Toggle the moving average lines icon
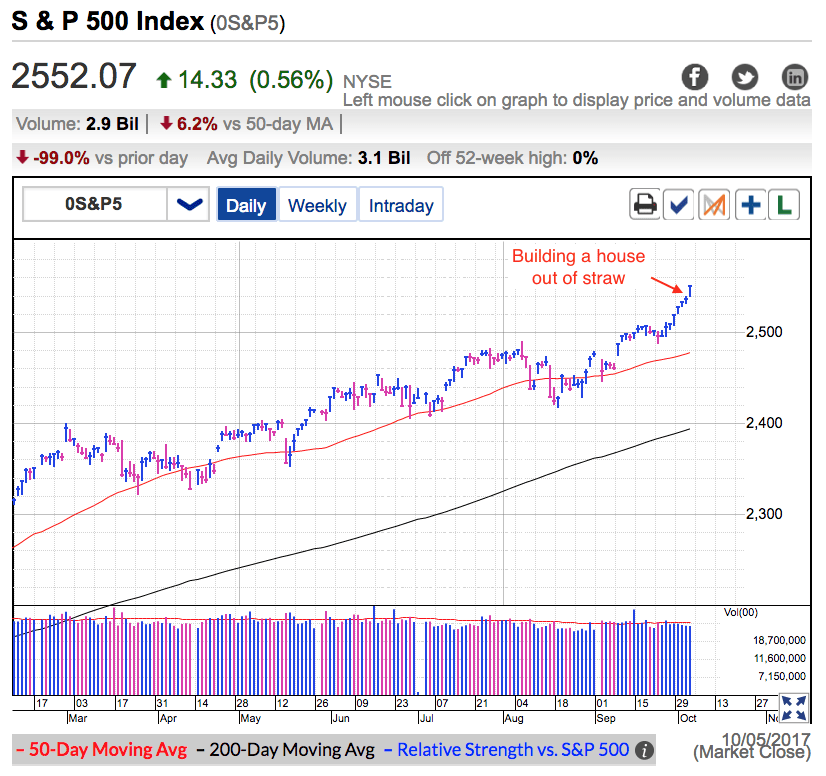The width and height of the screenshot is (826, 776). click(x=714, y=204)
